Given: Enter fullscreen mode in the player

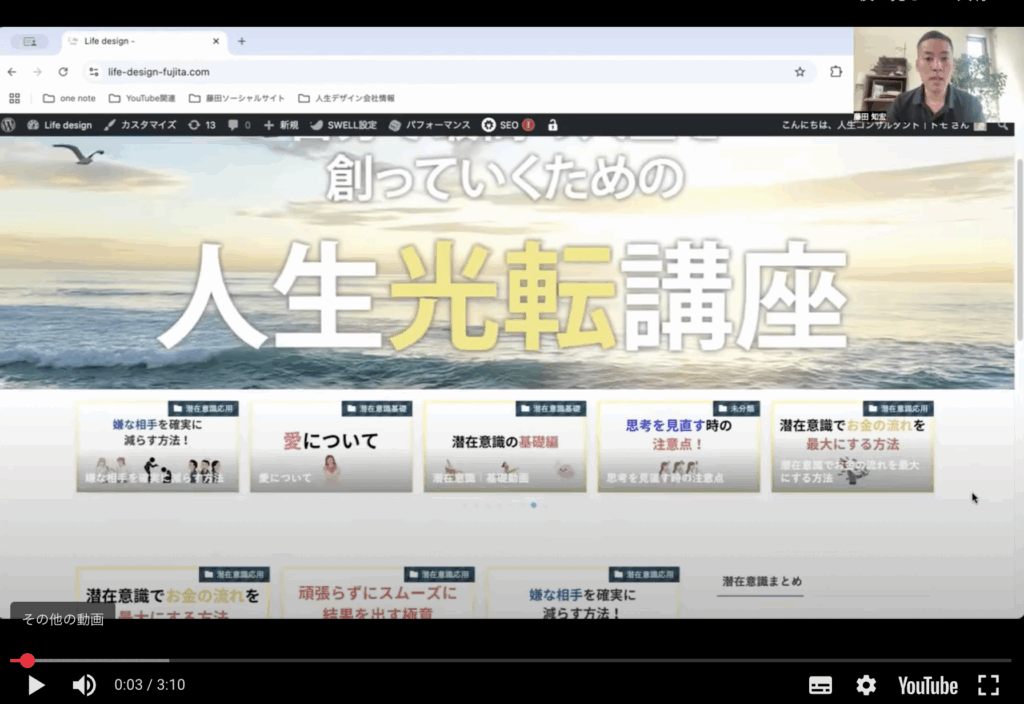Looking at the screenshot, I should tap(988, 685).
